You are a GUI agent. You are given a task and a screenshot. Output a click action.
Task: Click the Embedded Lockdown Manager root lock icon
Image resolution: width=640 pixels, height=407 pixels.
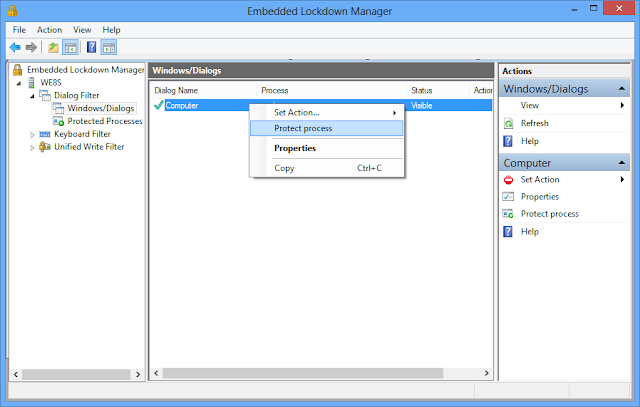(x=17, y=70)
